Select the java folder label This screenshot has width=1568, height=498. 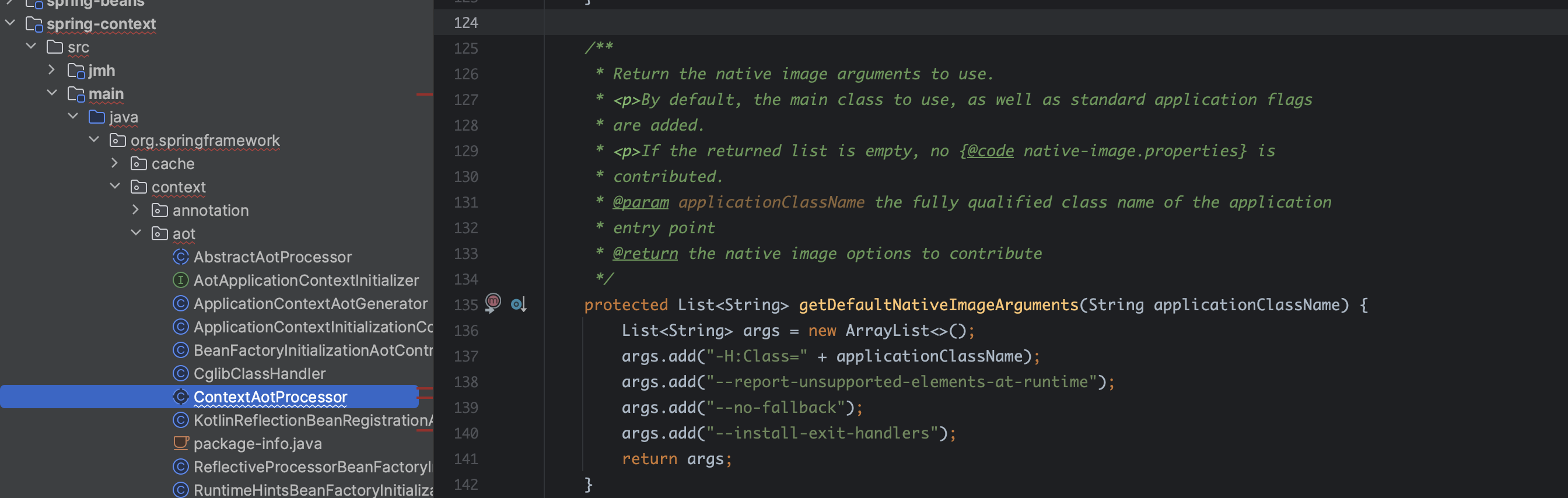click(x=124, y=117)
